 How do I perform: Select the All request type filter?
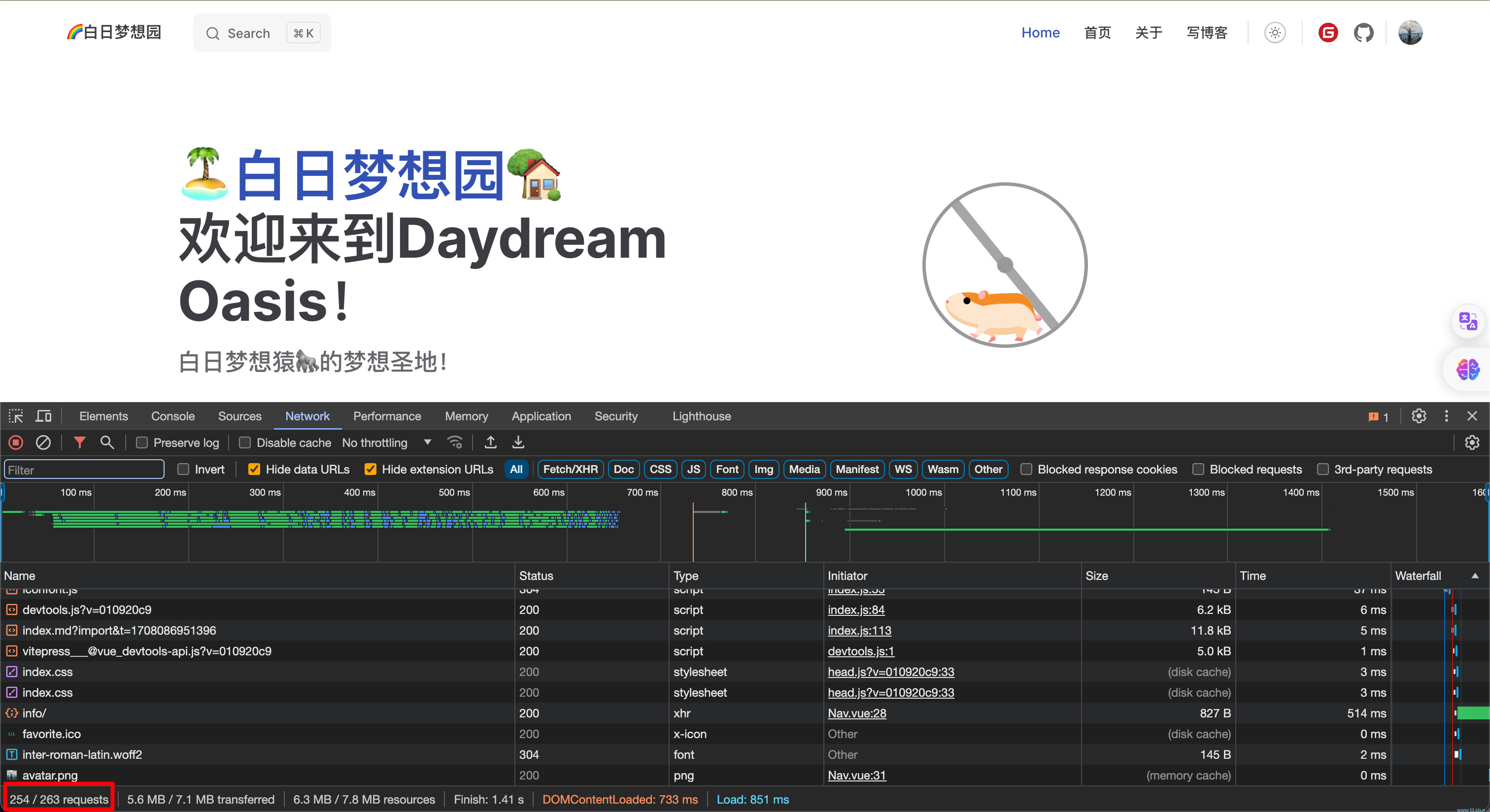tap(516, 470)
